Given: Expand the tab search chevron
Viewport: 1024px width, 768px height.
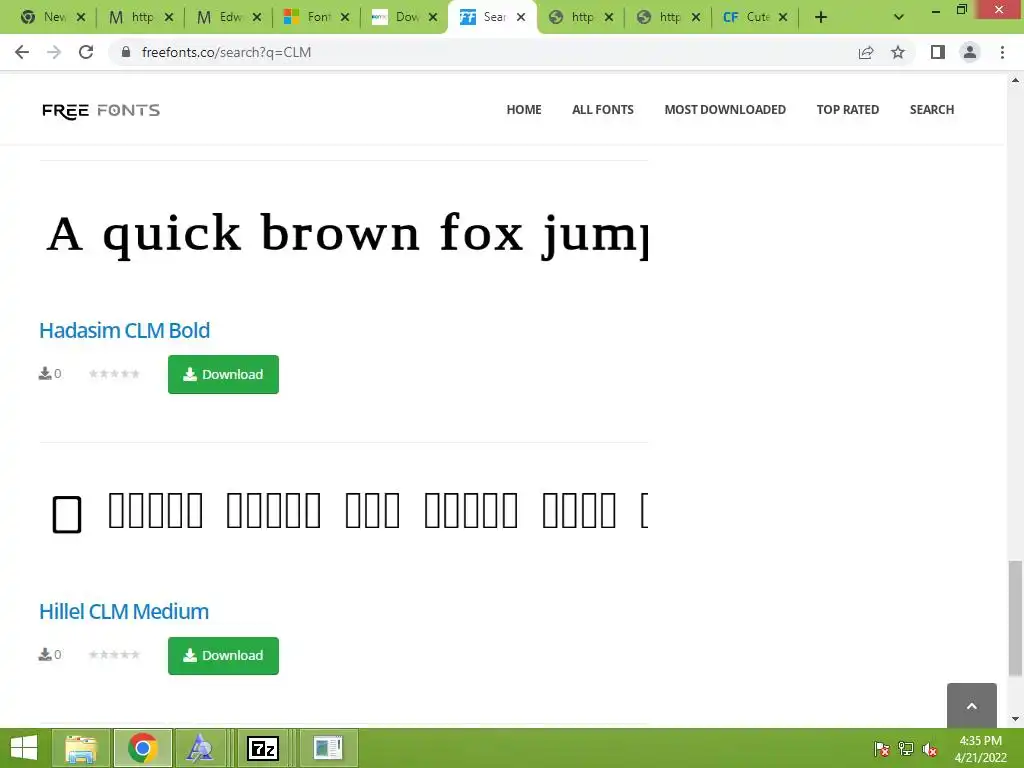Looking at the screenshot, I should 899,18.
